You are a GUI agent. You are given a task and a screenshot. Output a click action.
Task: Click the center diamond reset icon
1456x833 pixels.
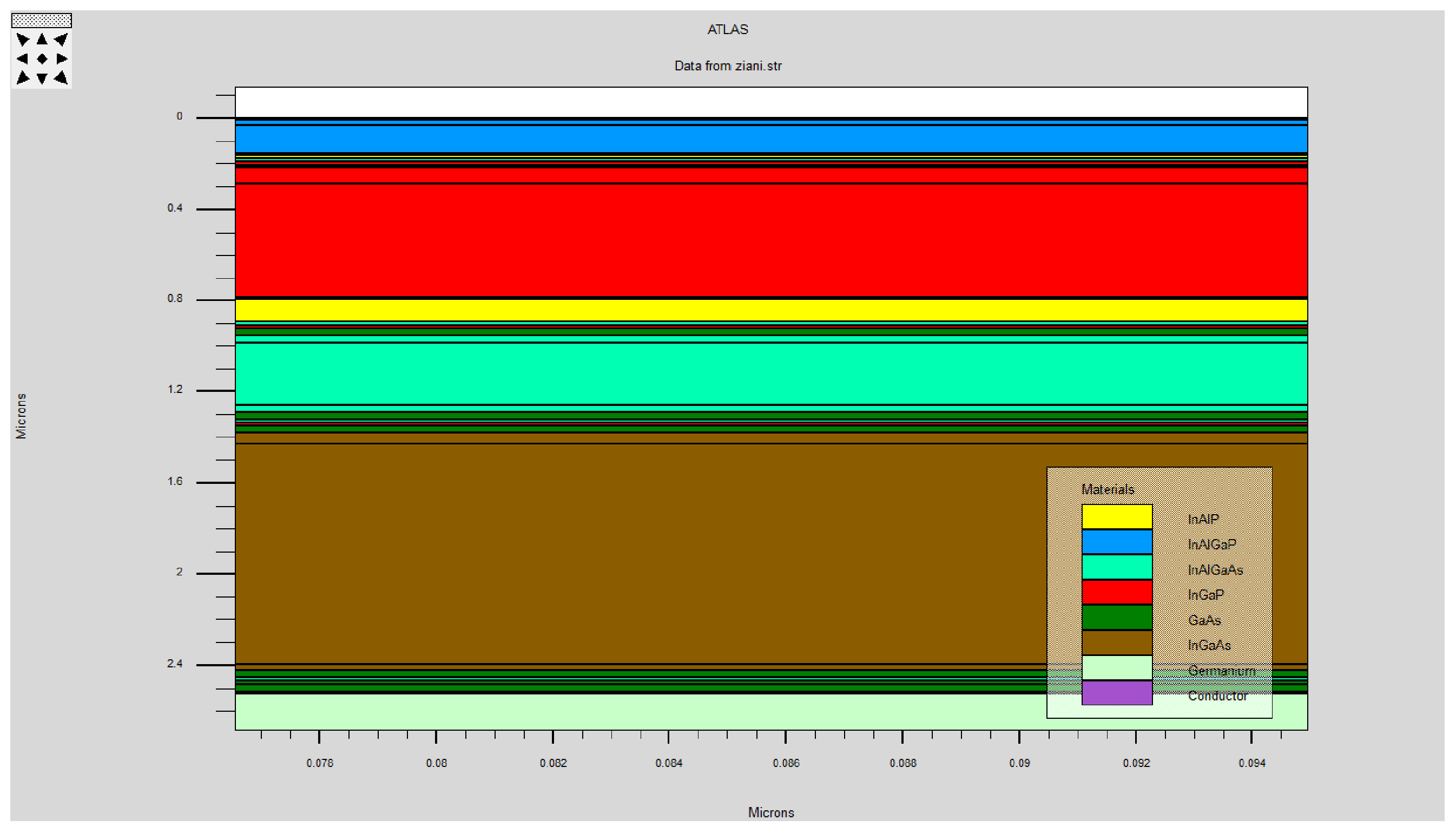42,59
